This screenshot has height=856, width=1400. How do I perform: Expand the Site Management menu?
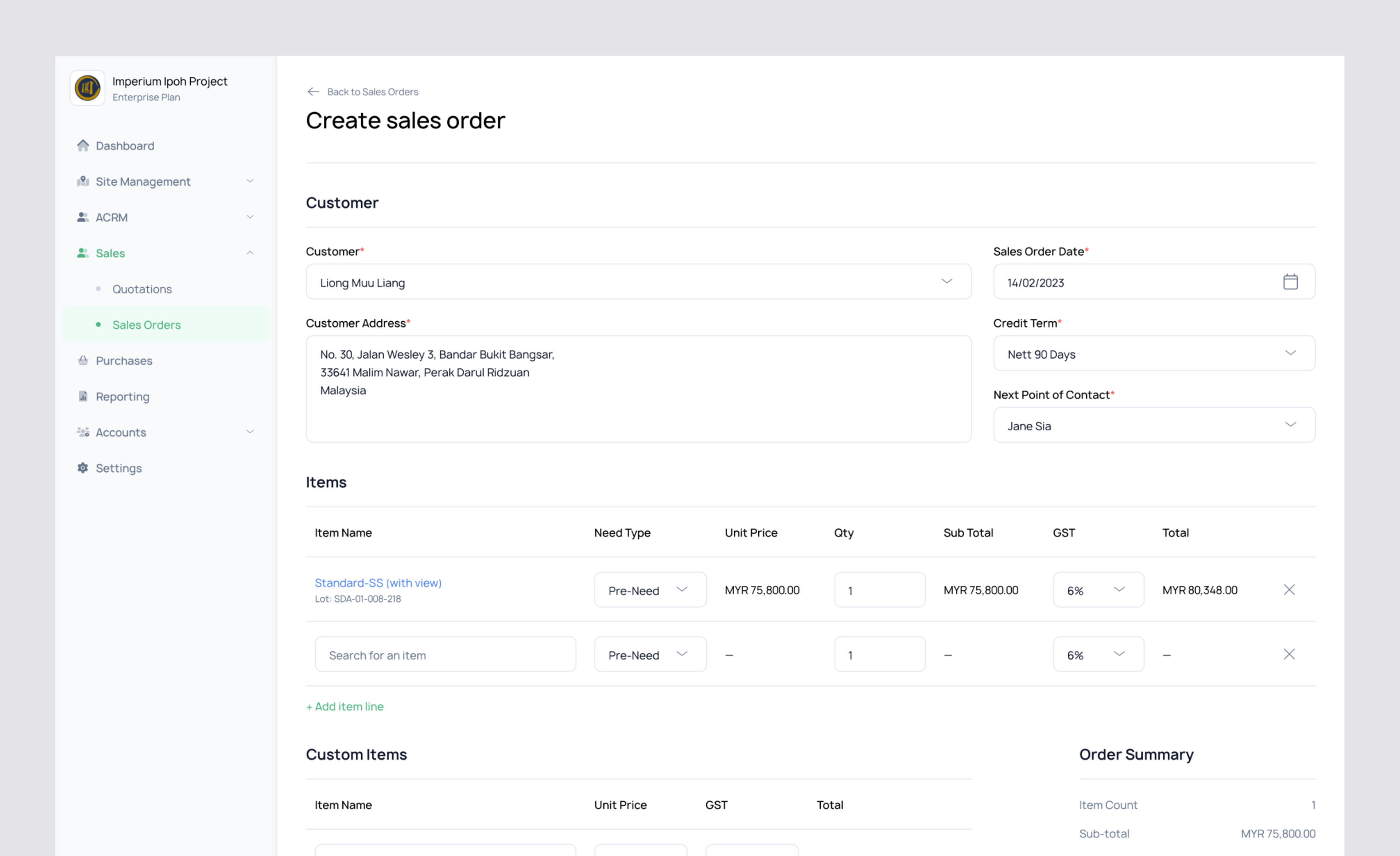[249, 181]
